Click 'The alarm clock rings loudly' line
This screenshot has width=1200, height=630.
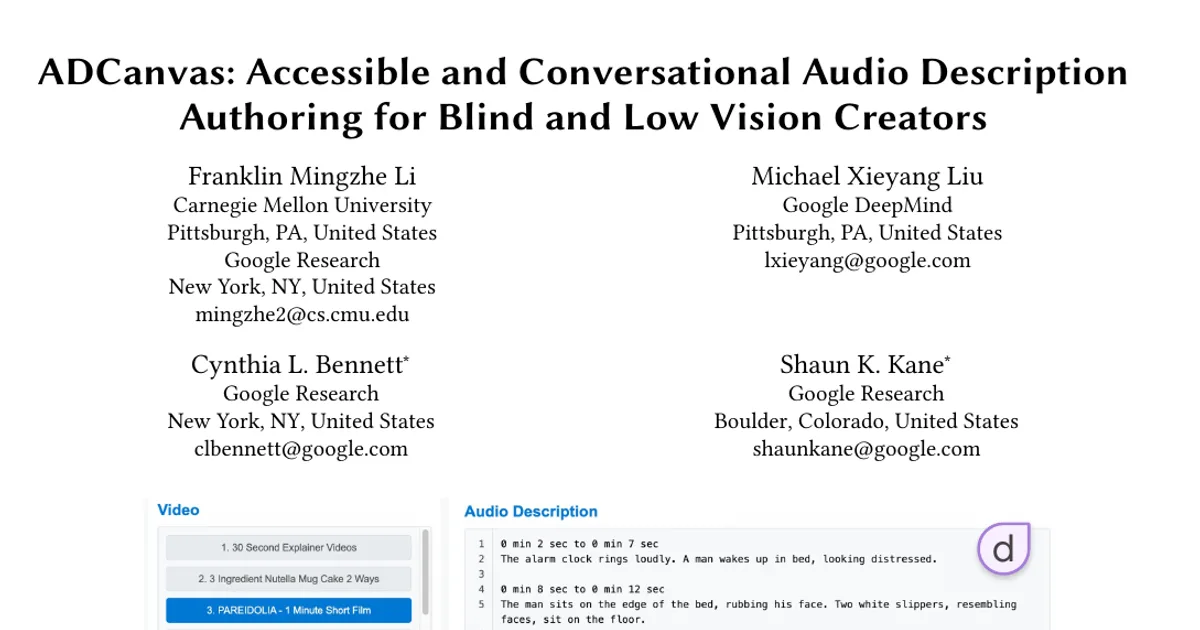coord(718,559)
